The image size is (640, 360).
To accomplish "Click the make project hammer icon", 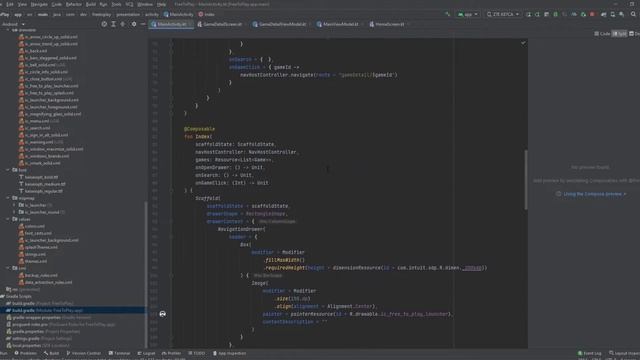I will [x=447, y=14].
